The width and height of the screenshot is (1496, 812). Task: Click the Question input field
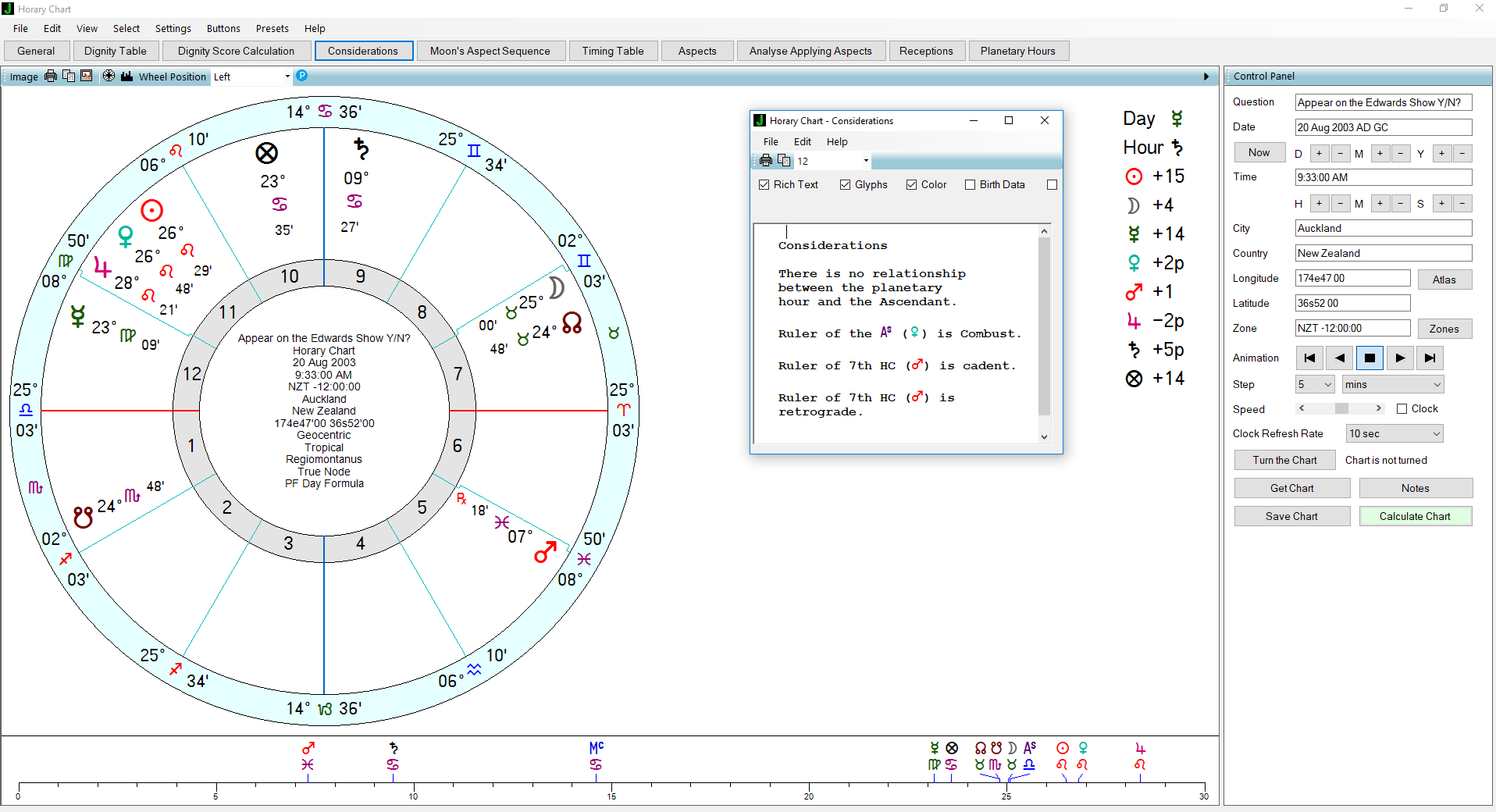pos(1384,102)
